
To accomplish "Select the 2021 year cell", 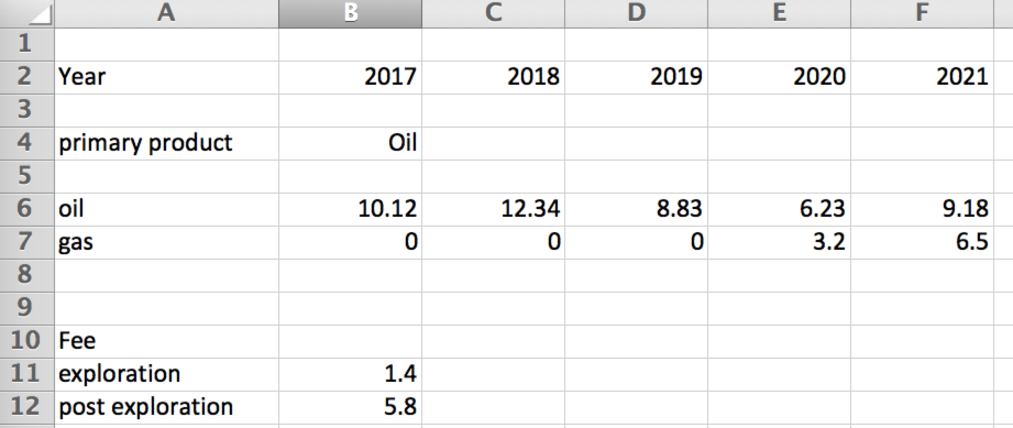I will [x=922, y=78].
